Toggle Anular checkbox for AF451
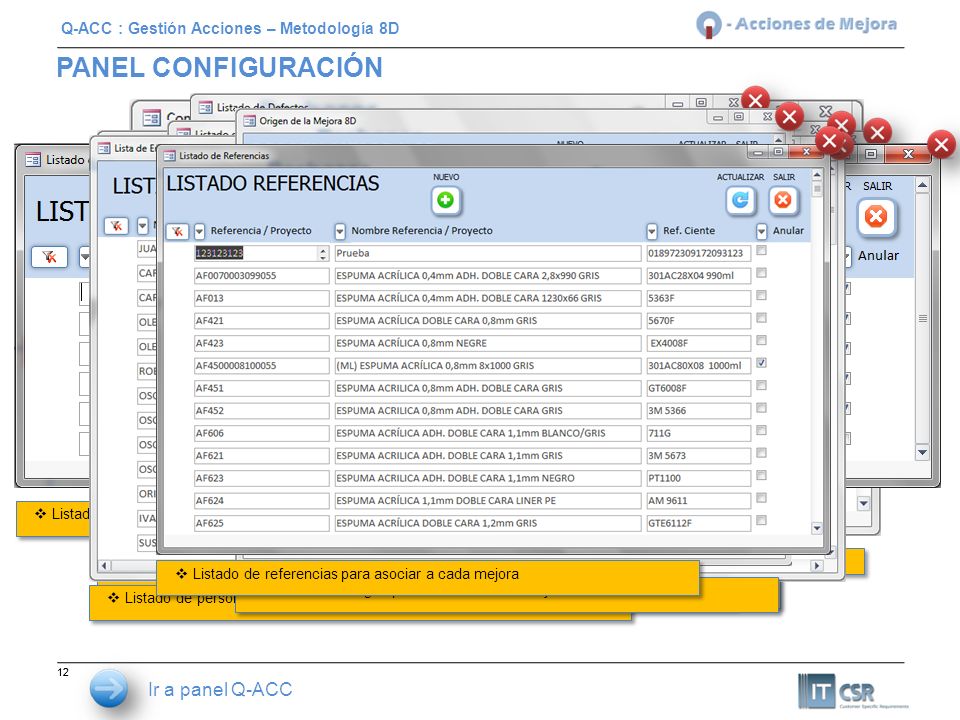 [761, 386]
